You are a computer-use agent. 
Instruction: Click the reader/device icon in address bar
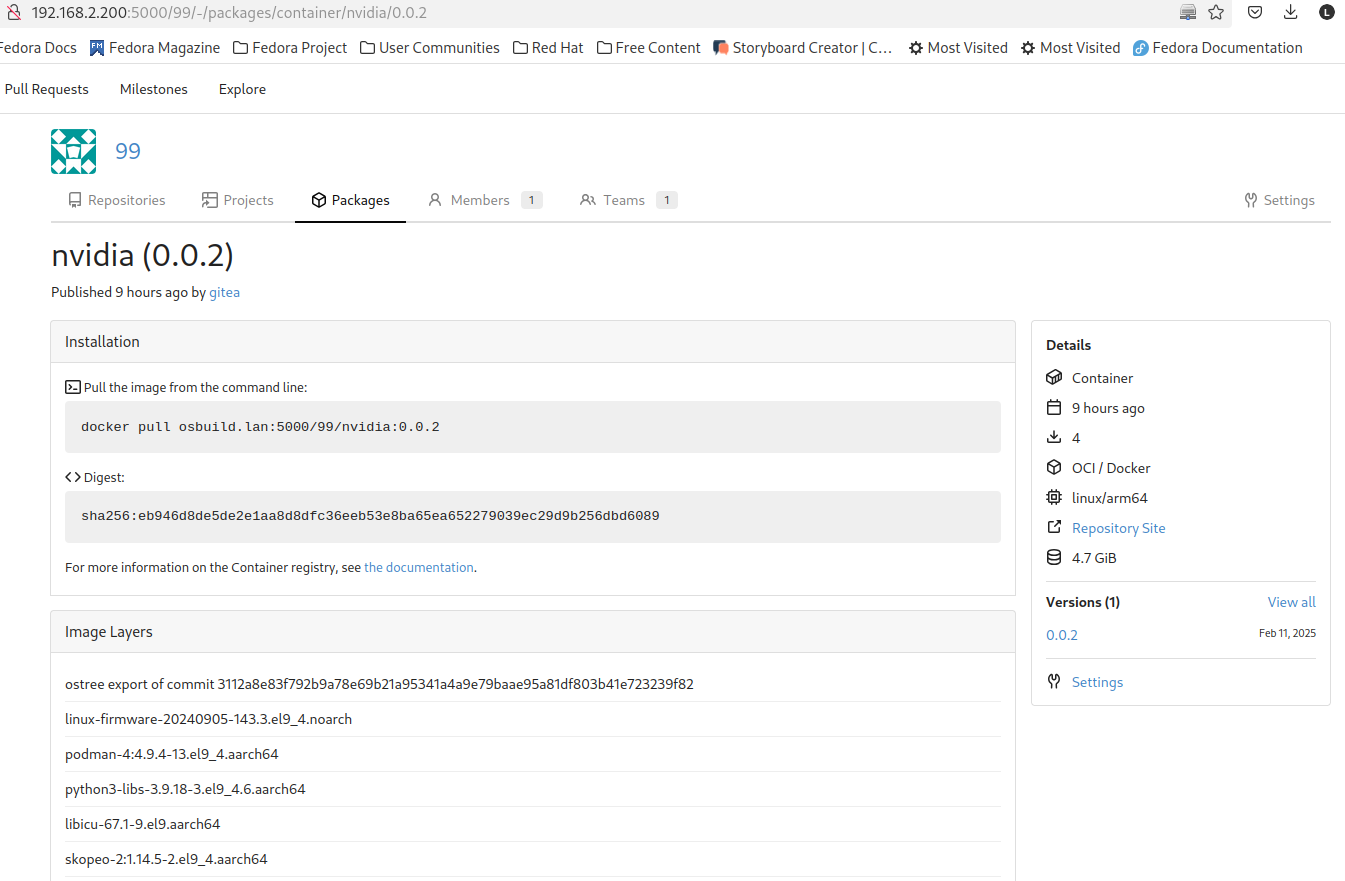pyautogui.click(x=1188, y=12)
